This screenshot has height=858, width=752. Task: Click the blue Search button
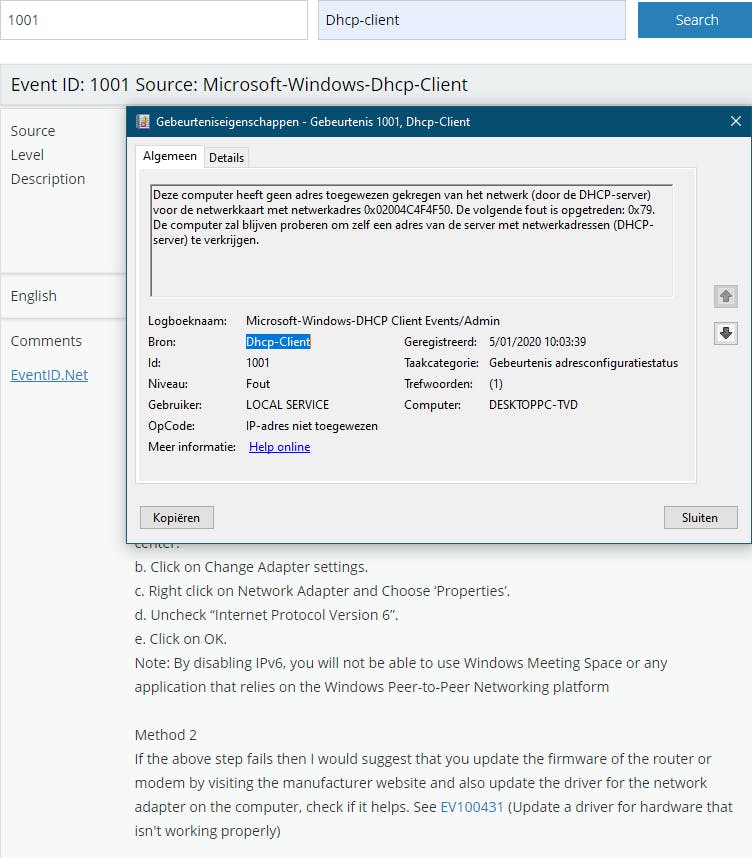[x=695, y=20]
